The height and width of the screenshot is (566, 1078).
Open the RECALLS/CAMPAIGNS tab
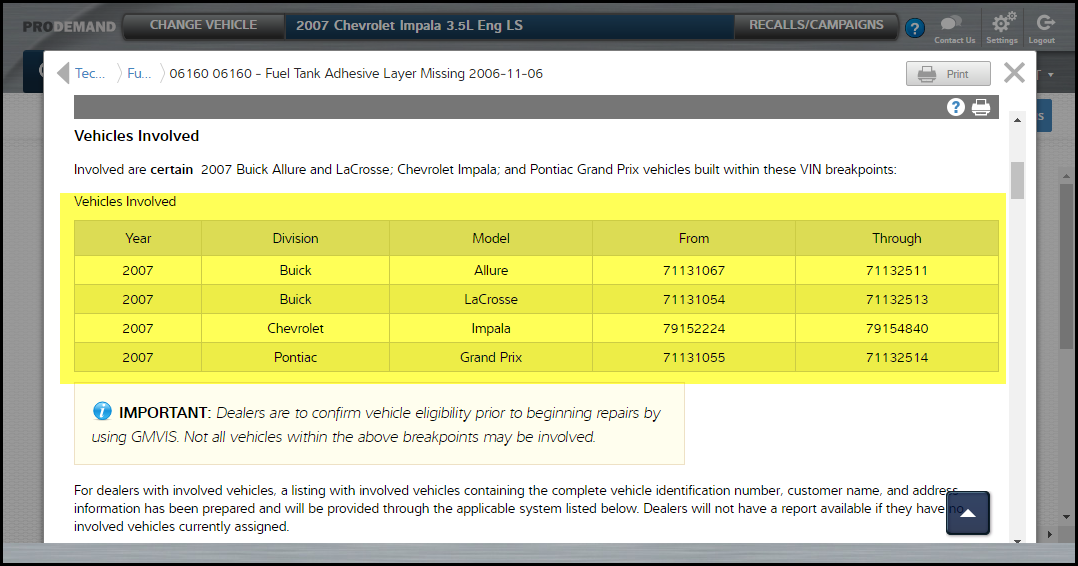[816, 25]
